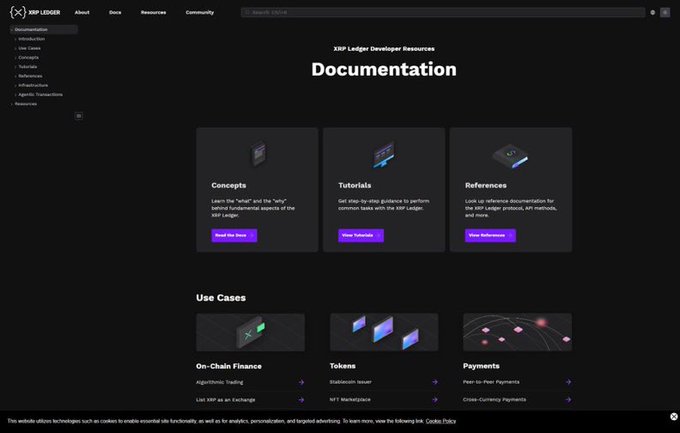The height and width of the screenshot is (433, 680).
Task: Click the Tutorials card heading
Action: [355, 185]
